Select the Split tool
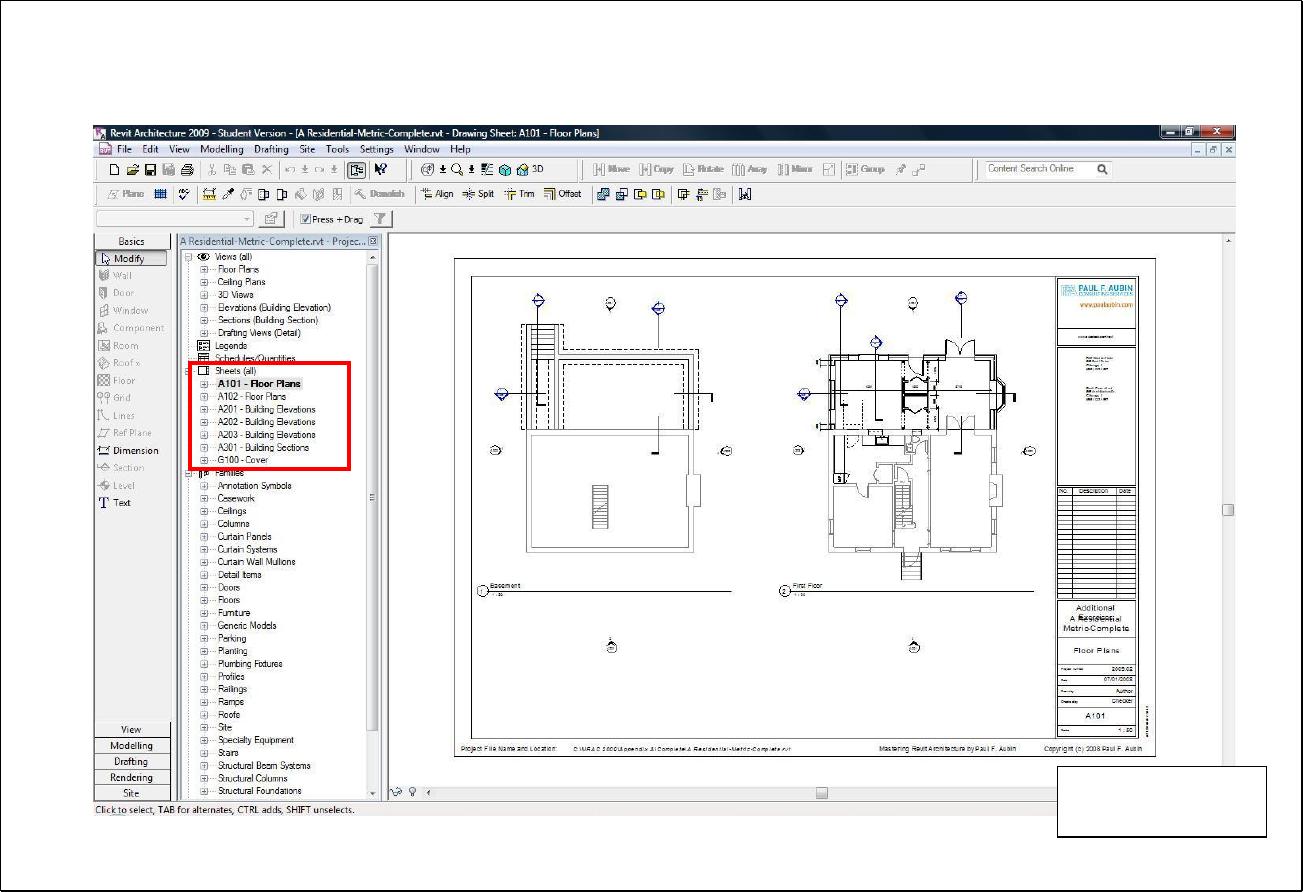The height and width of the screenshot is (892, 1303). click(x=478, y=194)
